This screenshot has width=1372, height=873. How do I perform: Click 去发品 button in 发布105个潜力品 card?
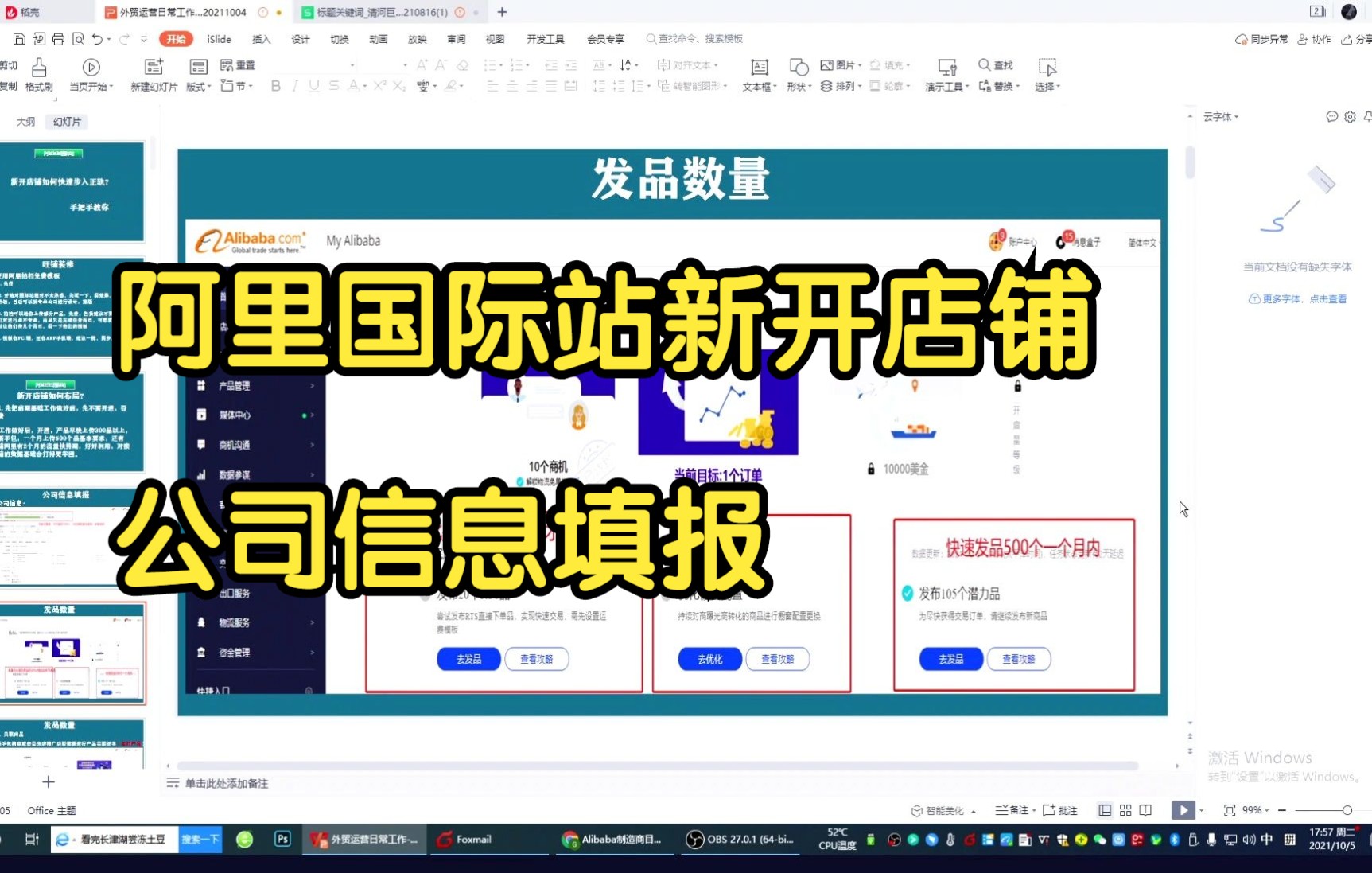(x=951, y=659)
